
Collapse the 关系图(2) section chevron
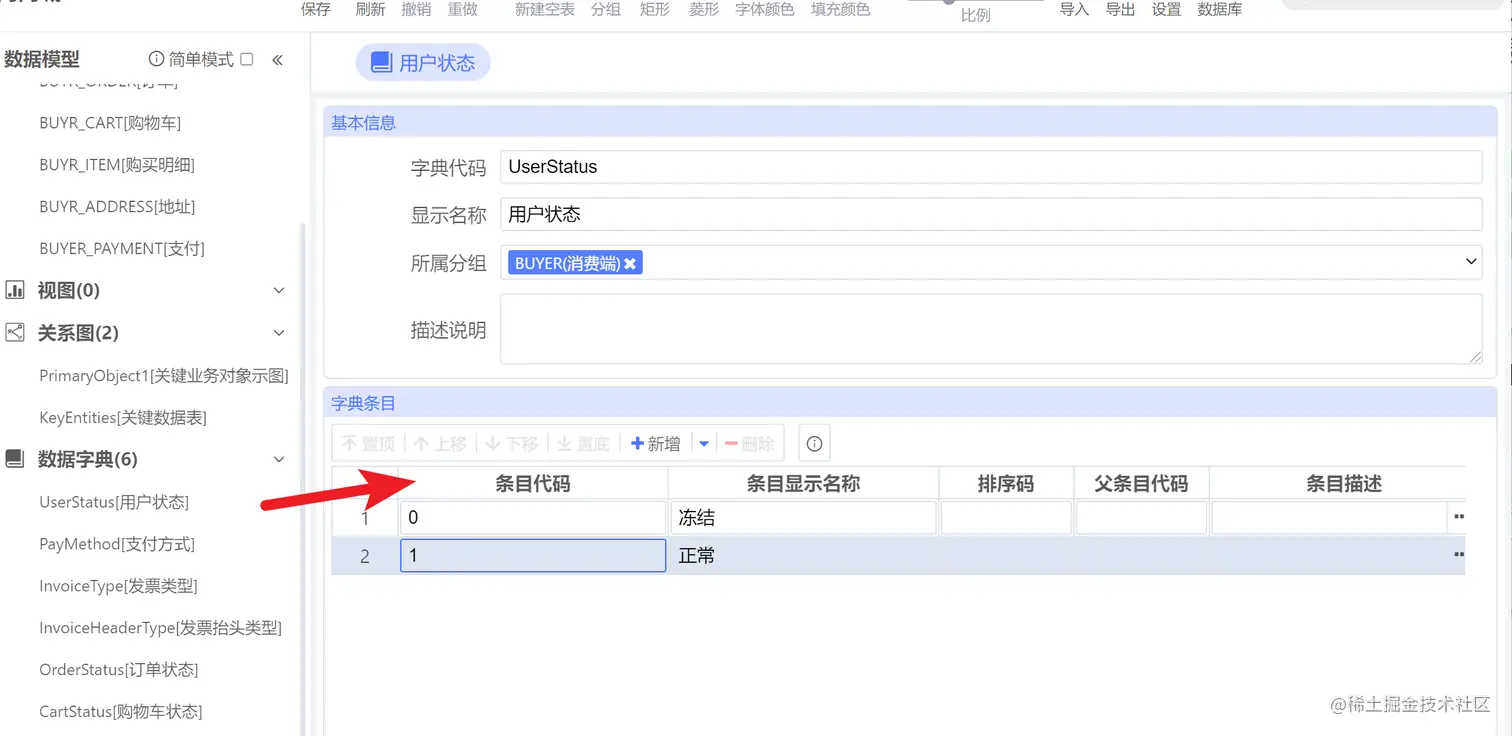coord(279,333)
